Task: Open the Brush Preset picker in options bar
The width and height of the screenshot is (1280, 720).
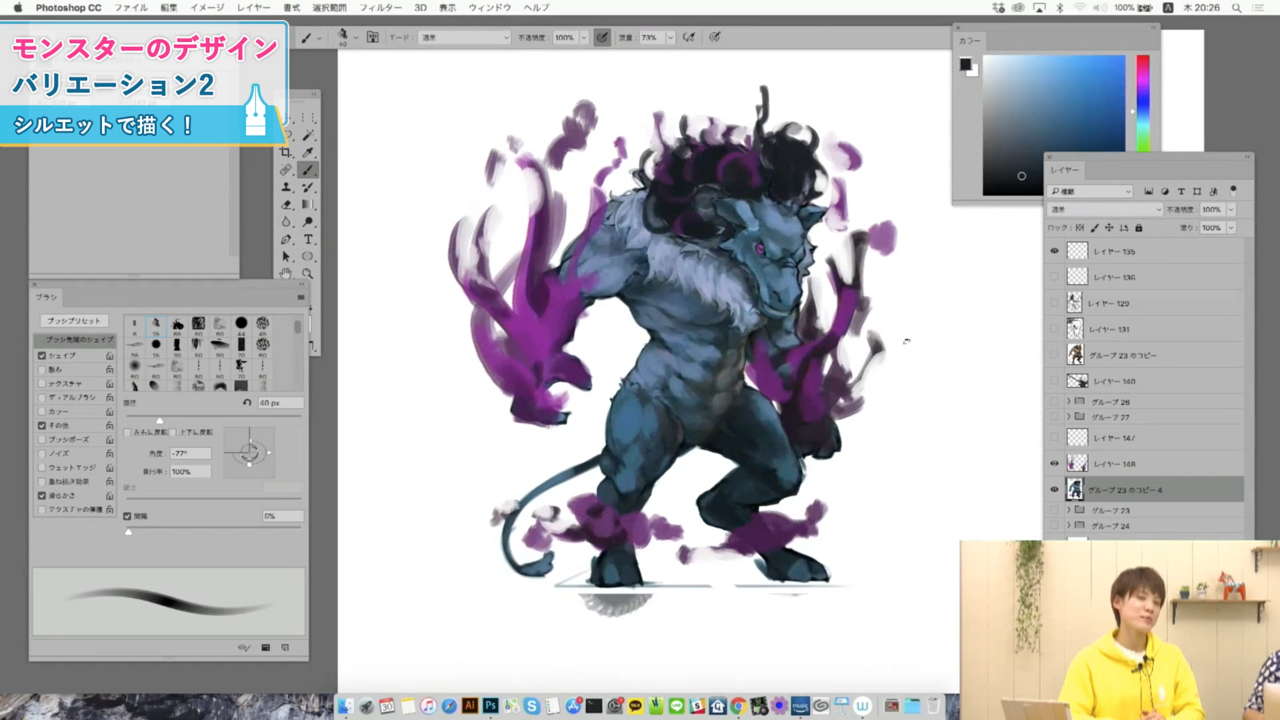Action: 350,37
